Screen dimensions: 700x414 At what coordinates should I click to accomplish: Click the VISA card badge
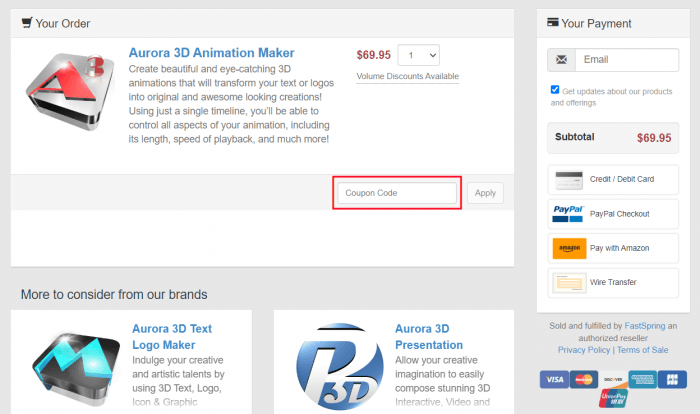coord(554,380)
